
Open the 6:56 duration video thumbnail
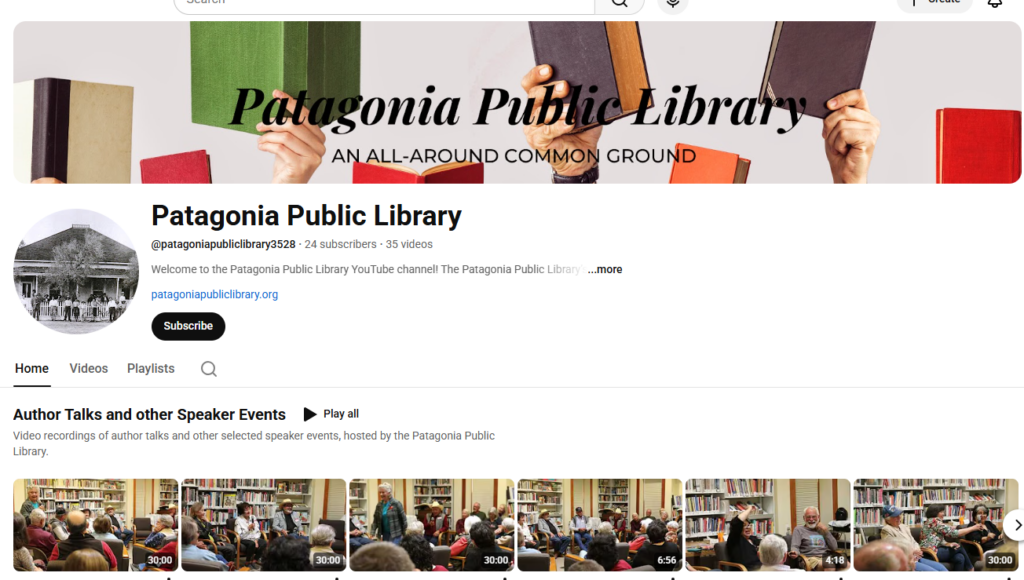pyautogui.click(x=600, y=525)
